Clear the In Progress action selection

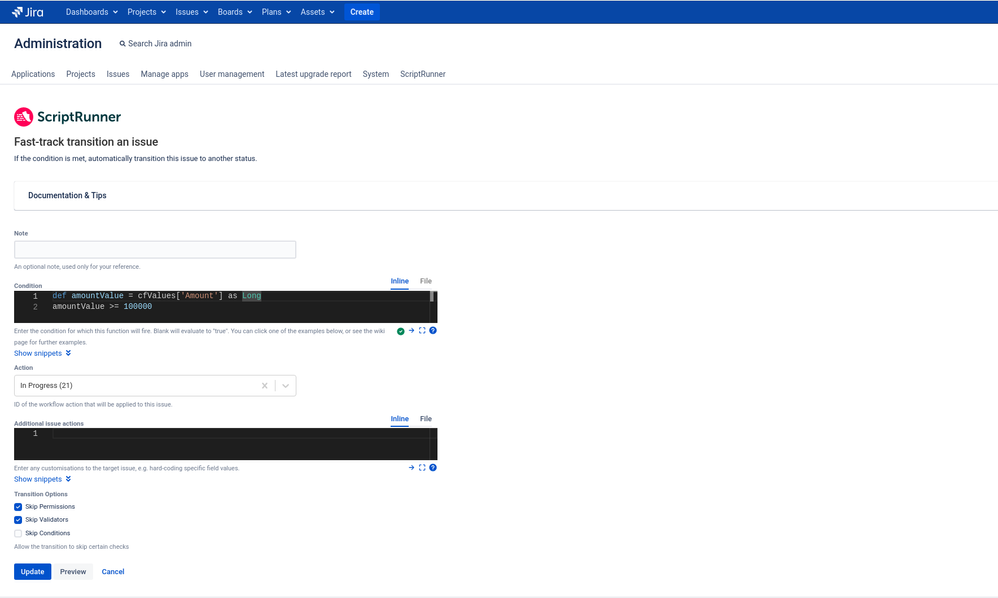coord(265,386)
